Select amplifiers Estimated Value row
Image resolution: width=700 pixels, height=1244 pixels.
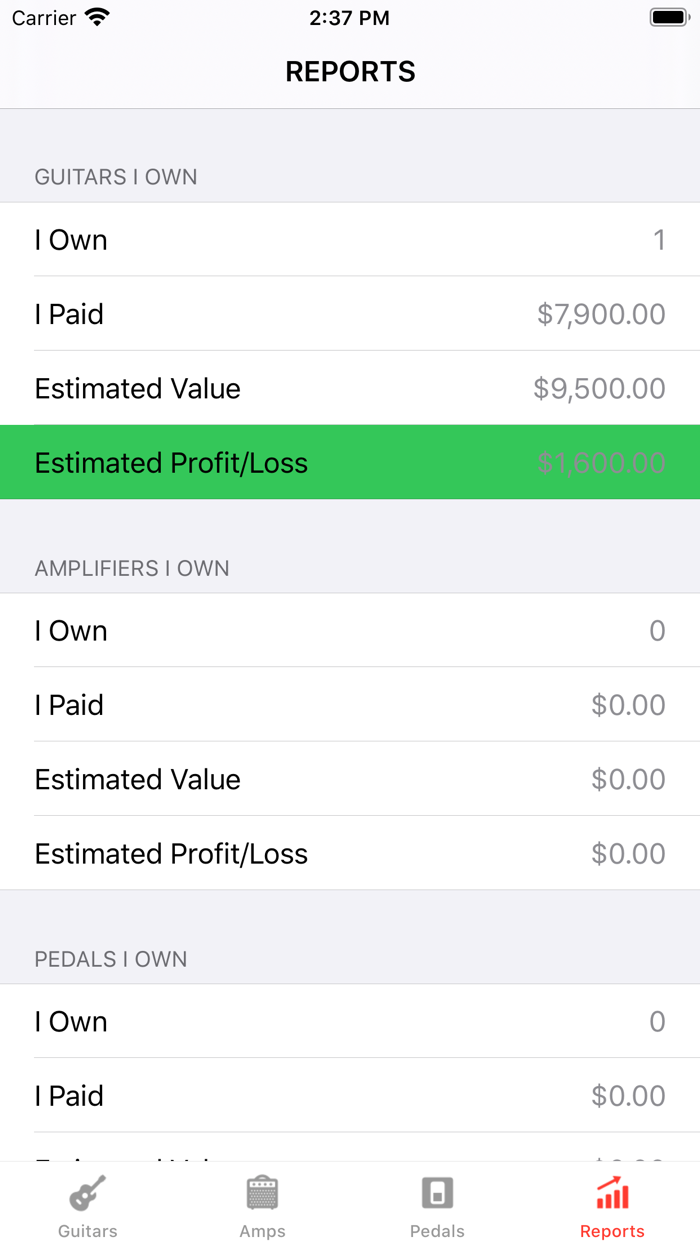(x=350, y=779)
